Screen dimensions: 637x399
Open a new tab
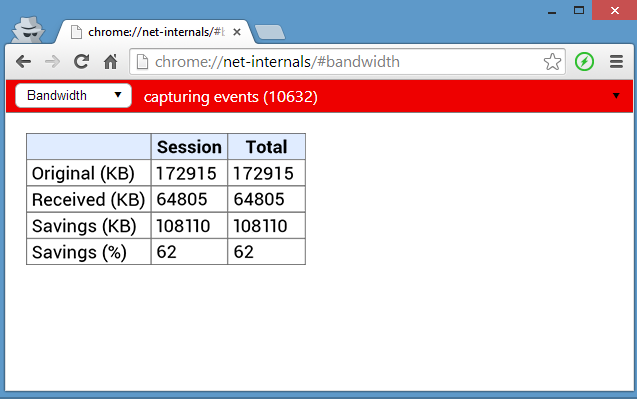270,32
